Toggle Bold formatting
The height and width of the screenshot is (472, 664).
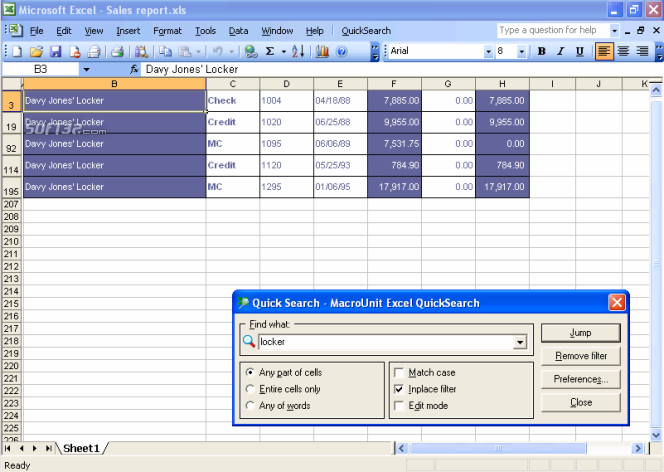click(x=541, y=52)
